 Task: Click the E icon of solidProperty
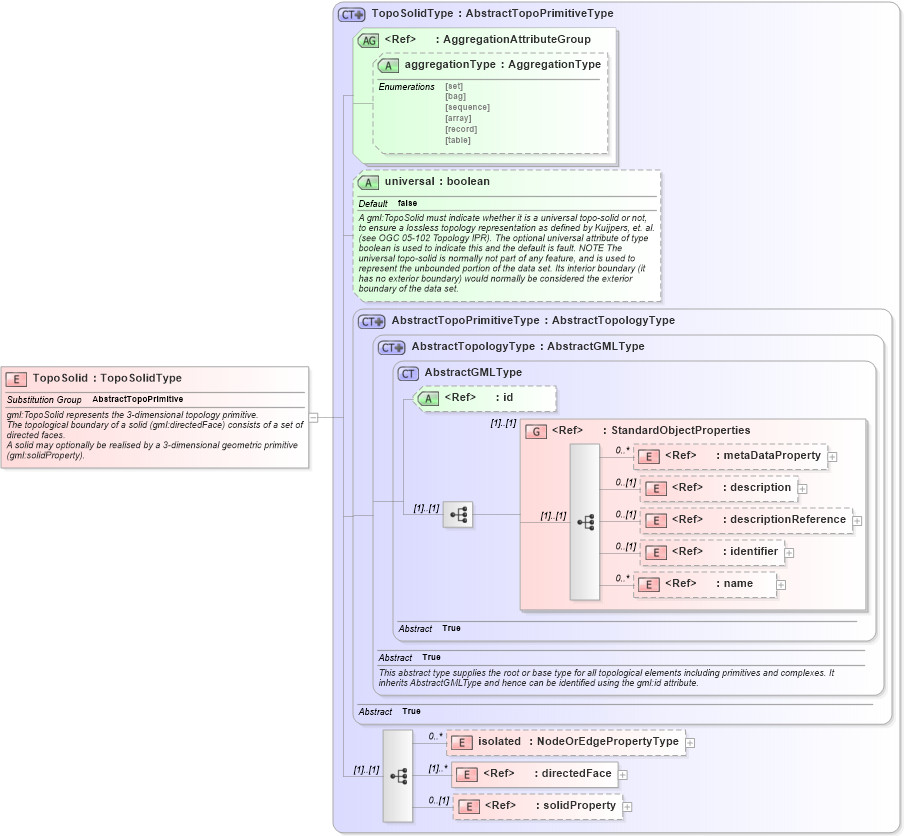(469, 807)
